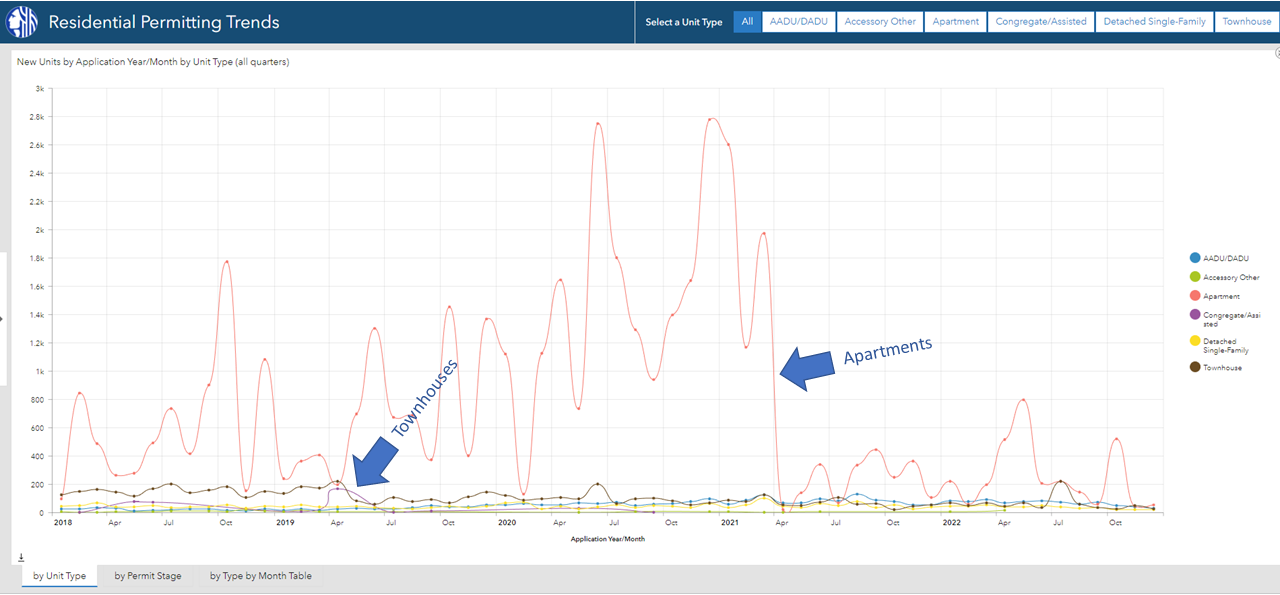Select the by Unit Type tab
This screenshot has height=595, width=1280.
pos(59,576)
